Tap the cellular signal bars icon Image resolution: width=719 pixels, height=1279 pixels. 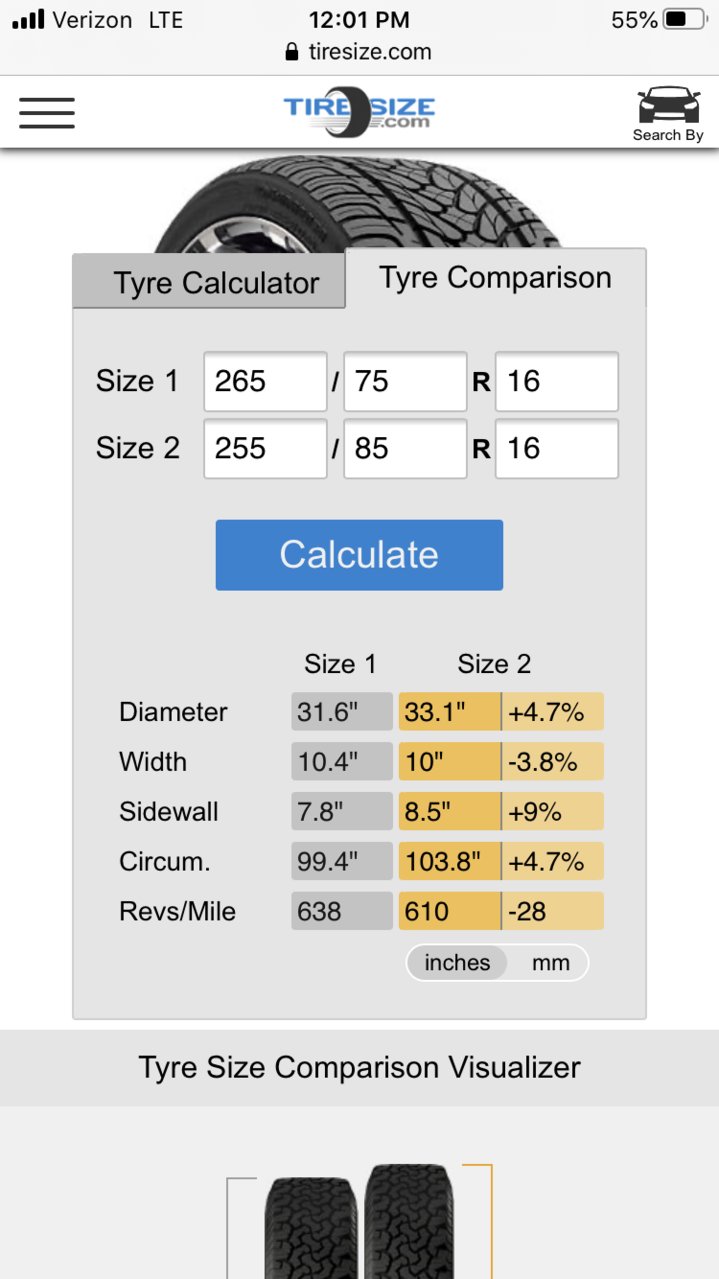(27, 19)
